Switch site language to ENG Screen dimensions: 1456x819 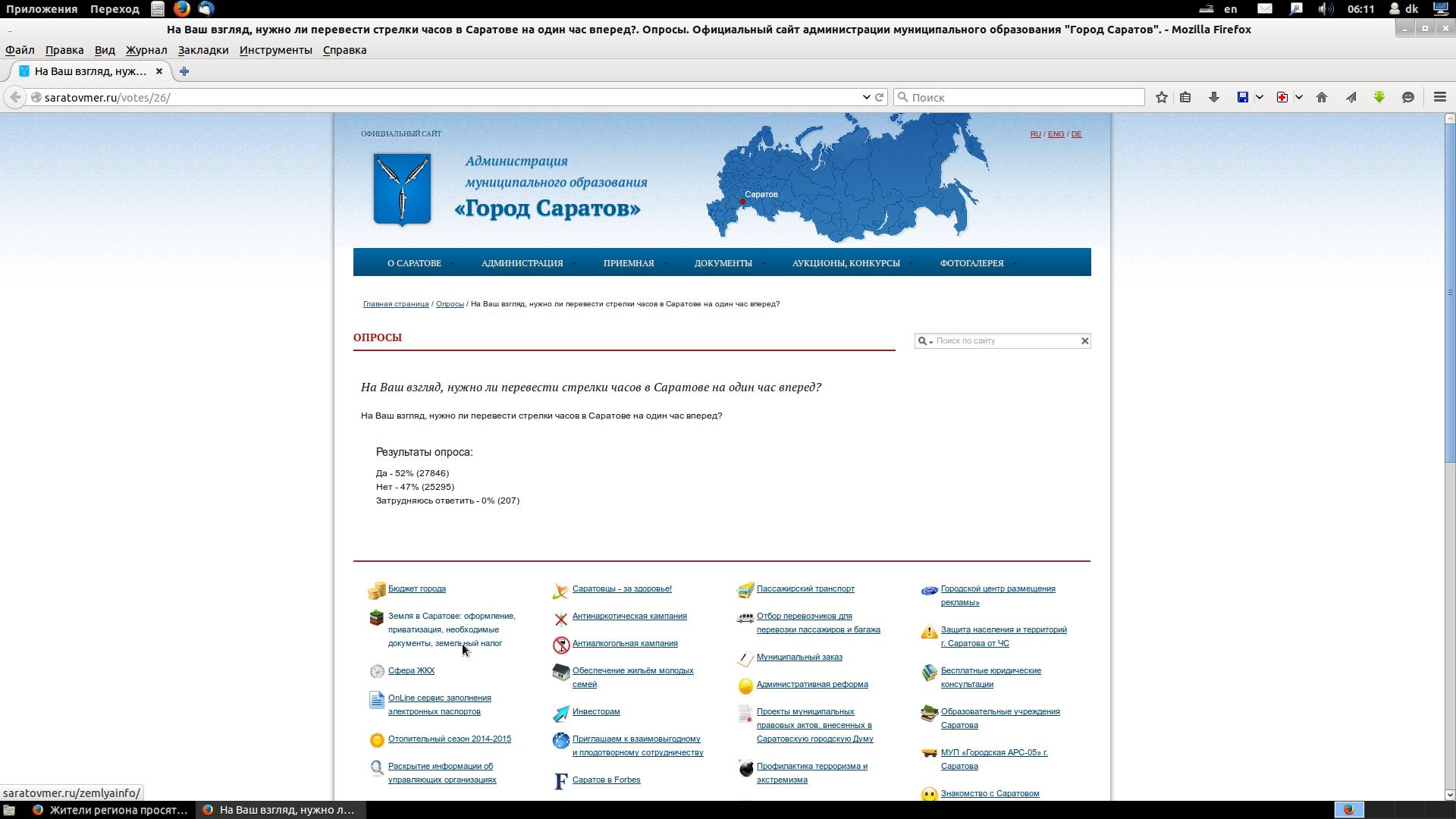coord(1056,134)
